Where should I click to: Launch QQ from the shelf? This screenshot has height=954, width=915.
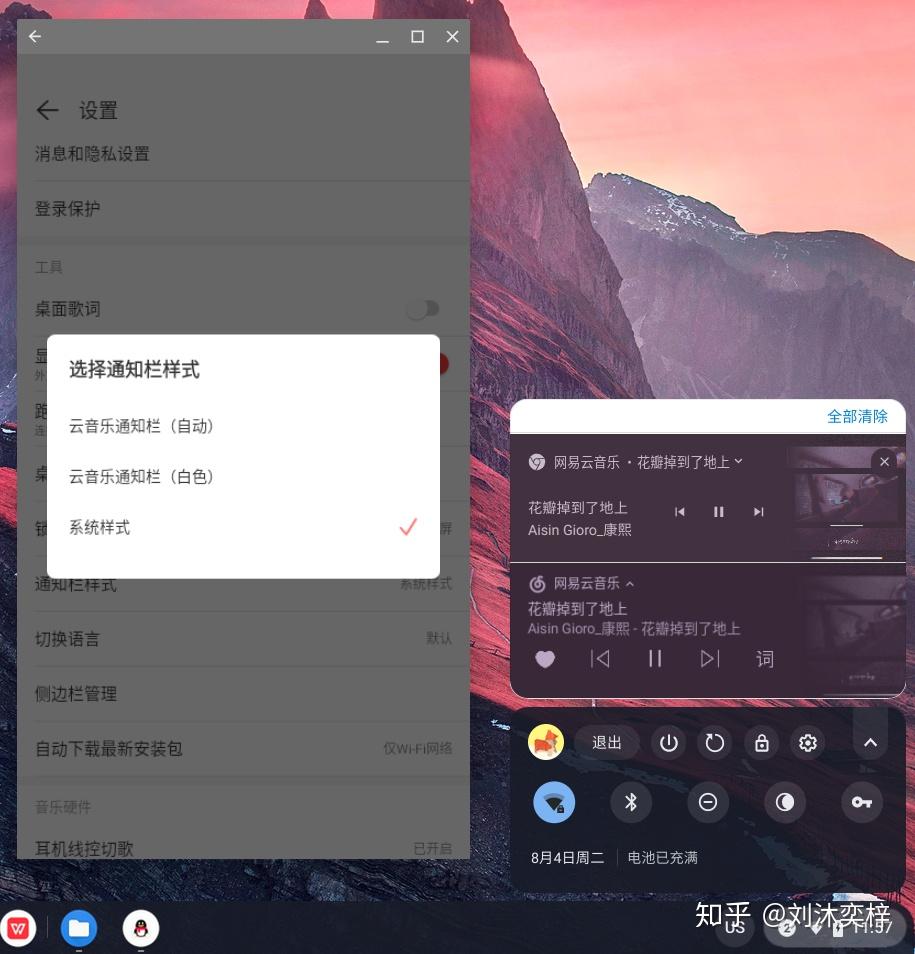tap(141, 928)
